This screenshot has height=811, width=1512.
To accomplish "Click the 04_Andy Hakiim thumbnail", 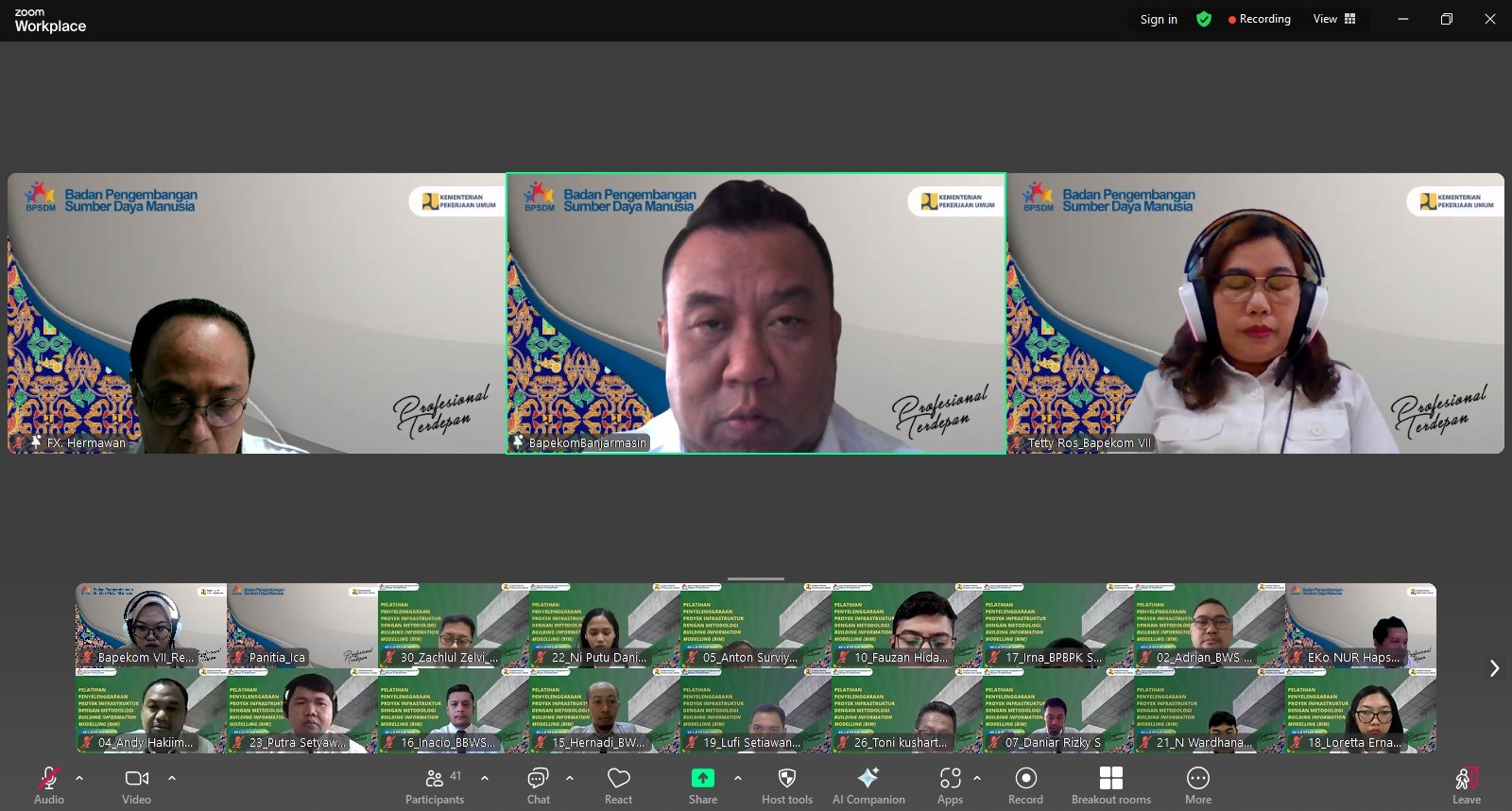I will point(151,711).
